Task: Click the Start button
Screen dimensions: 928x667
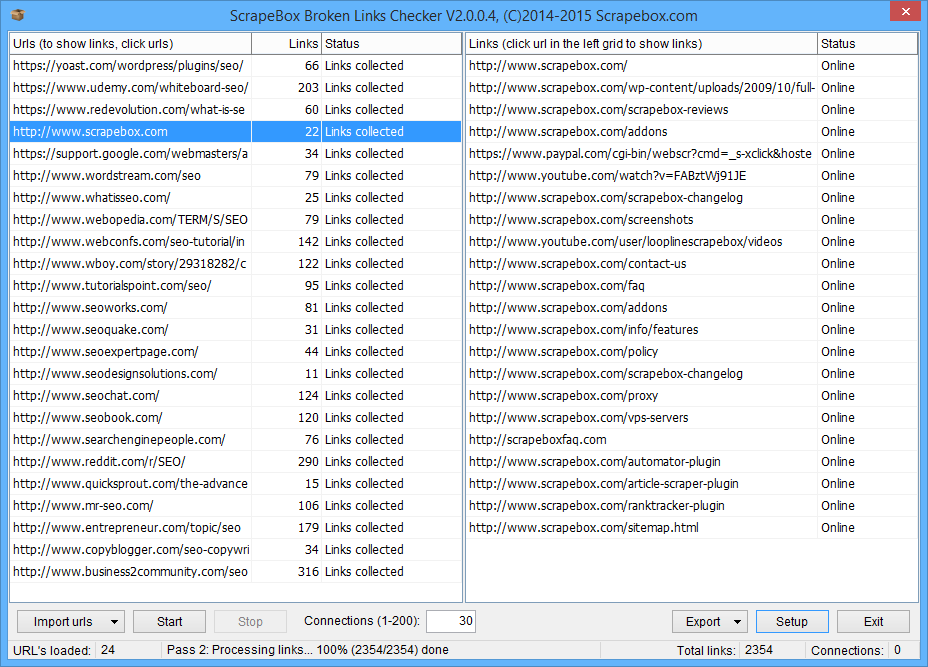Action: (169, 621)
